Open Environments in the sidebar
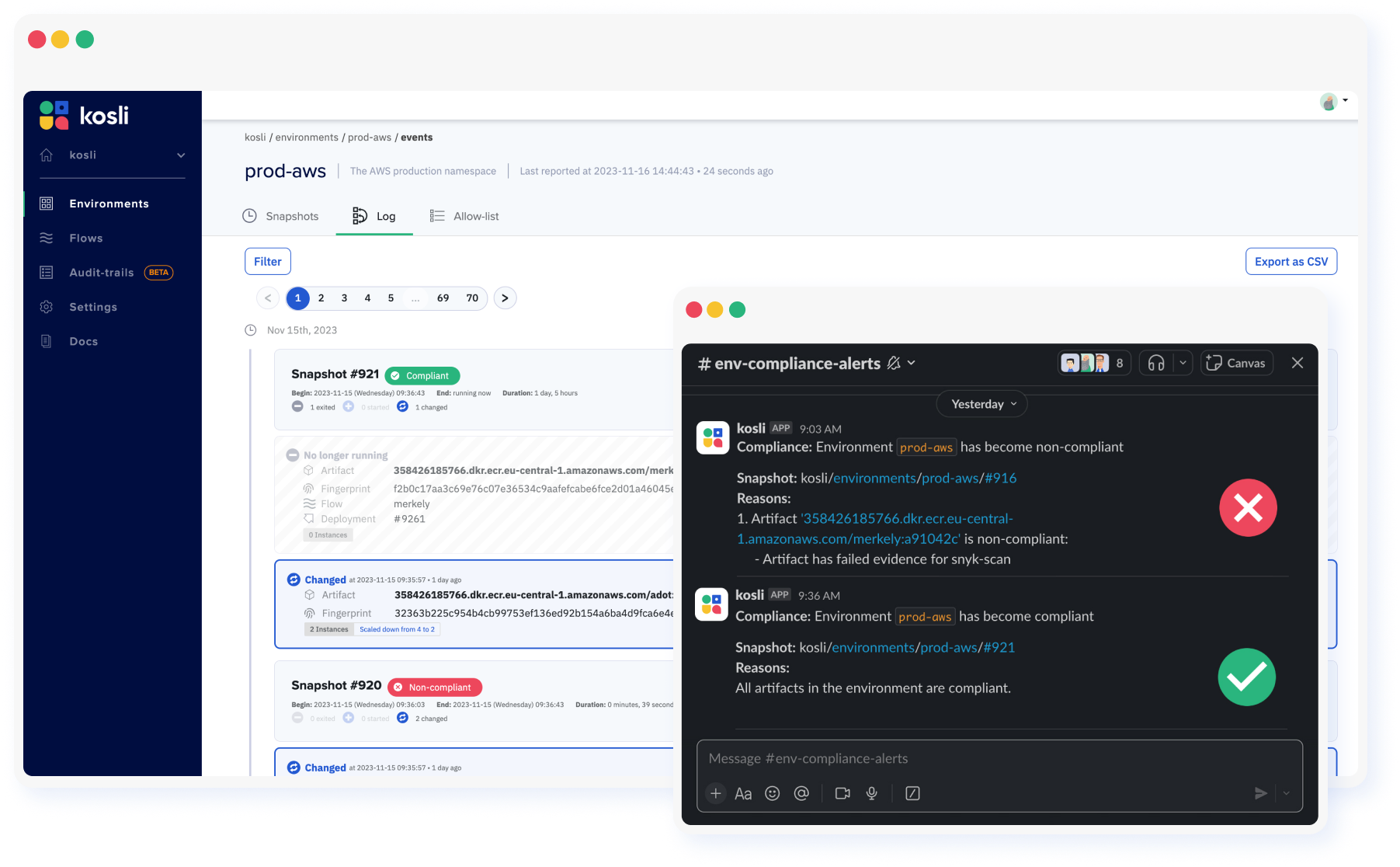Screen dimensions: 1400x867 (x=109, y=204)
